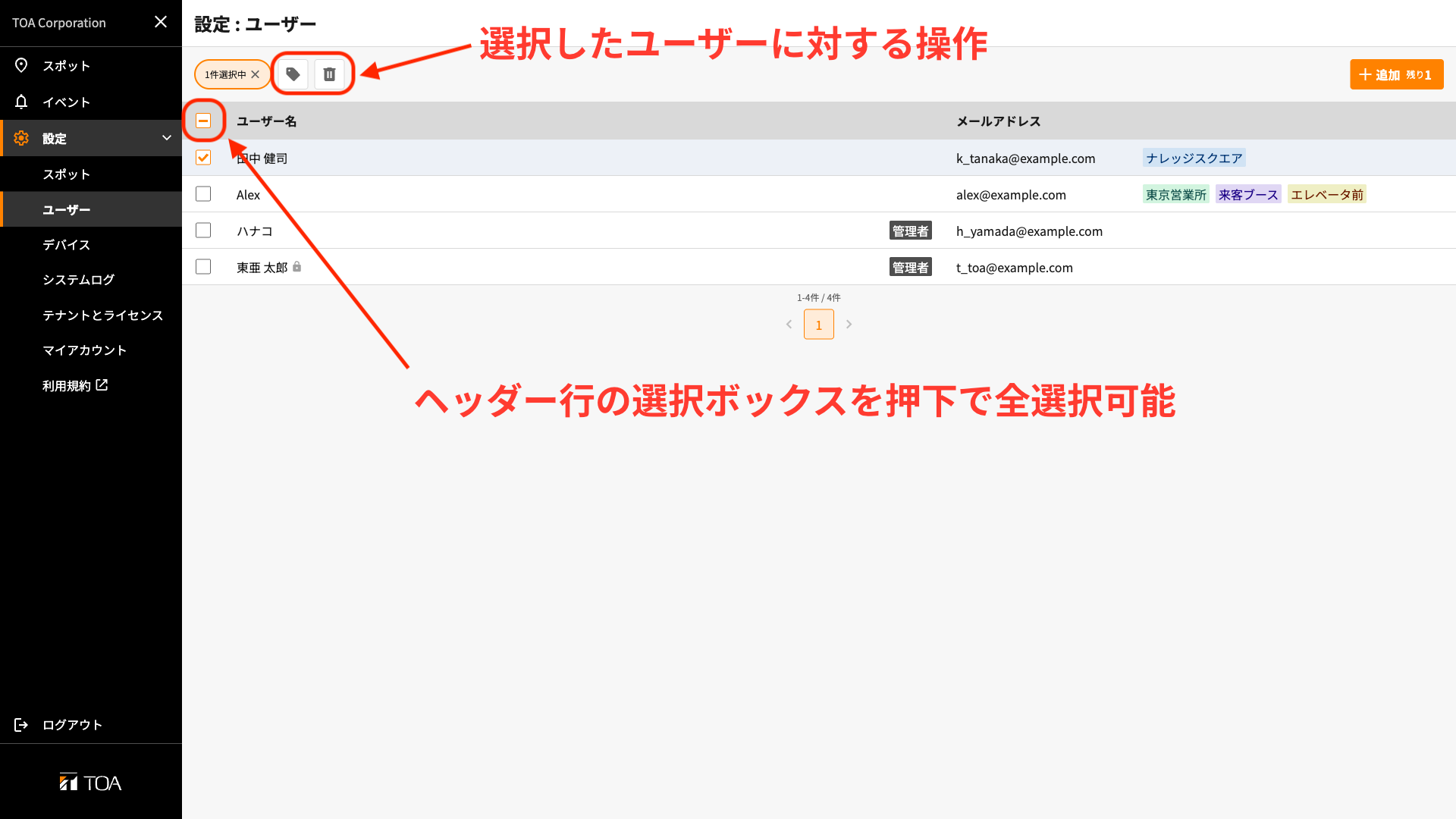The image size is (1456, 819).
Task: Open マイアカウント settings item
Action: 91,350
